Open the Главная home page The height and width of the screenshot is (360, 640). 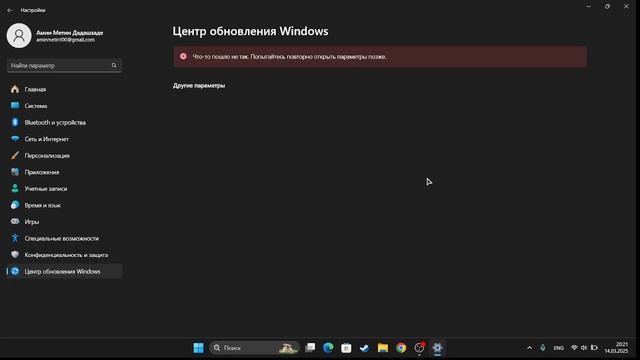pyautogui.click(x=64, y=89)
